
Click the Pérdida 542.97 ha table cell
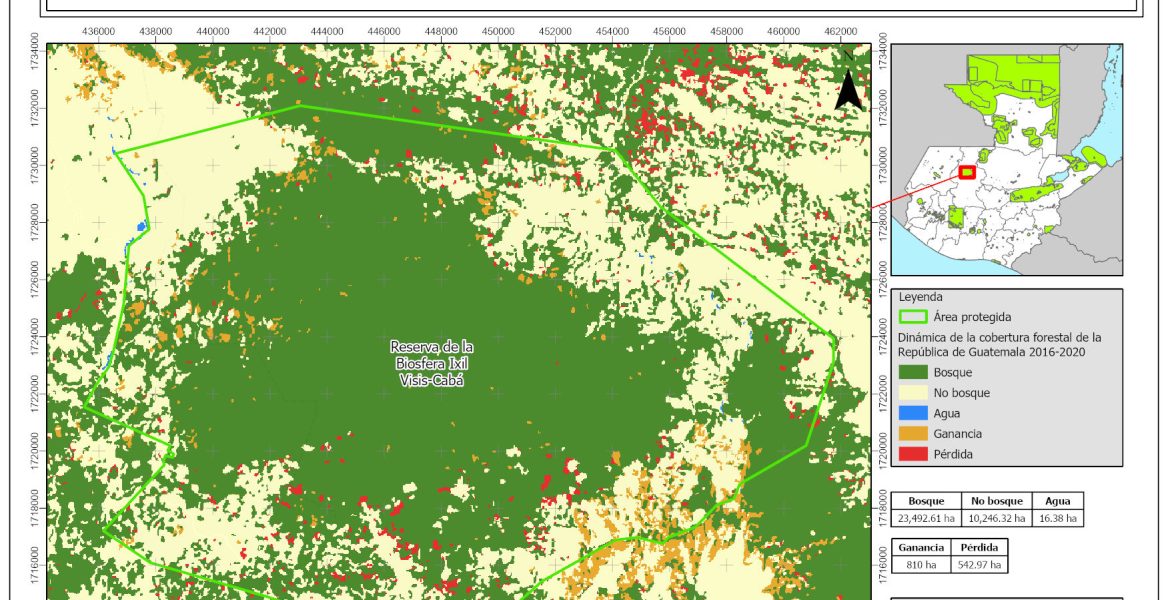pos(978,565)
